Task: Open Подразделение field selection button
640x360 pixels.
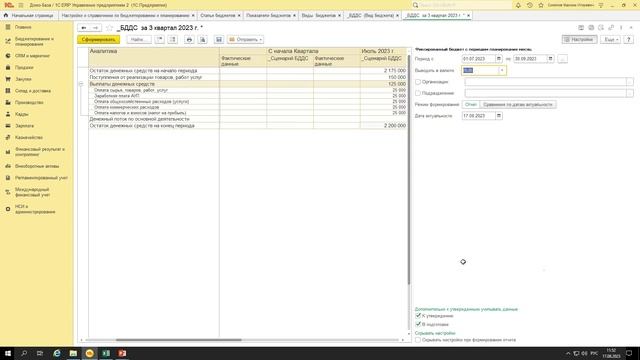Action: 630,93
